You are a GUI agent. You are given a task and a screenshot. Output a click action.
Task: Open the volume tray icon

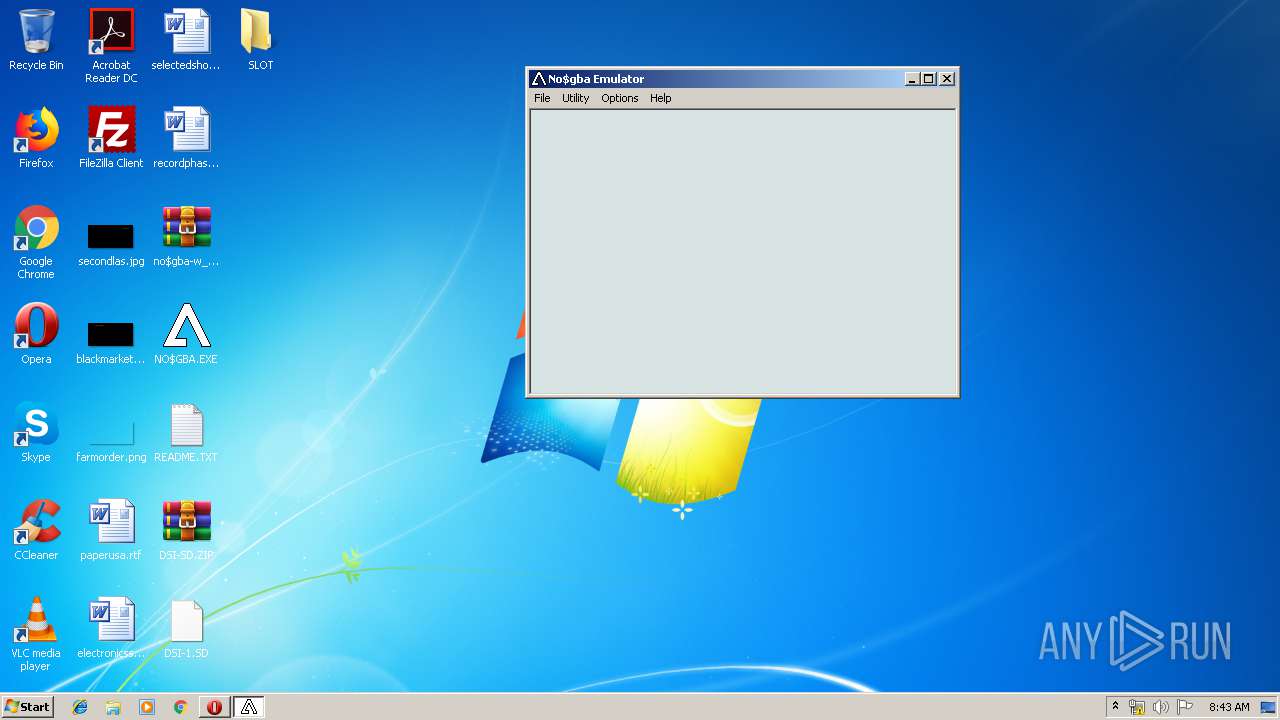pos(1161,707)
